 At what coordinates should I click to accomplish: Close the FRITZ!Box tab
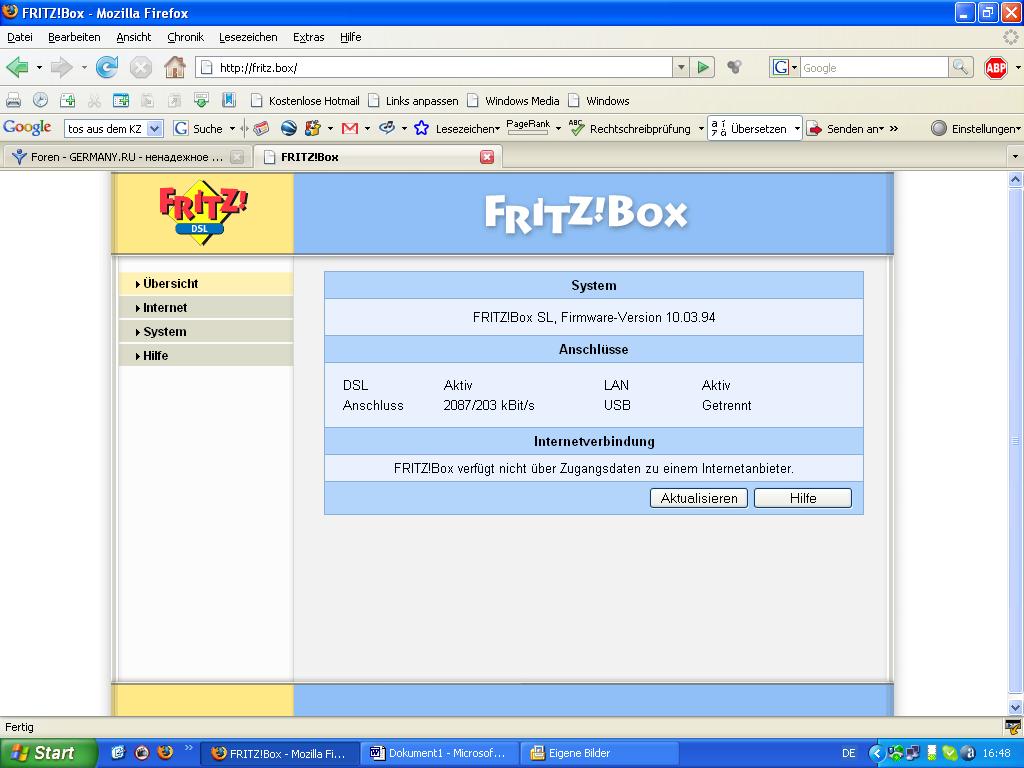tap(487, 157)
